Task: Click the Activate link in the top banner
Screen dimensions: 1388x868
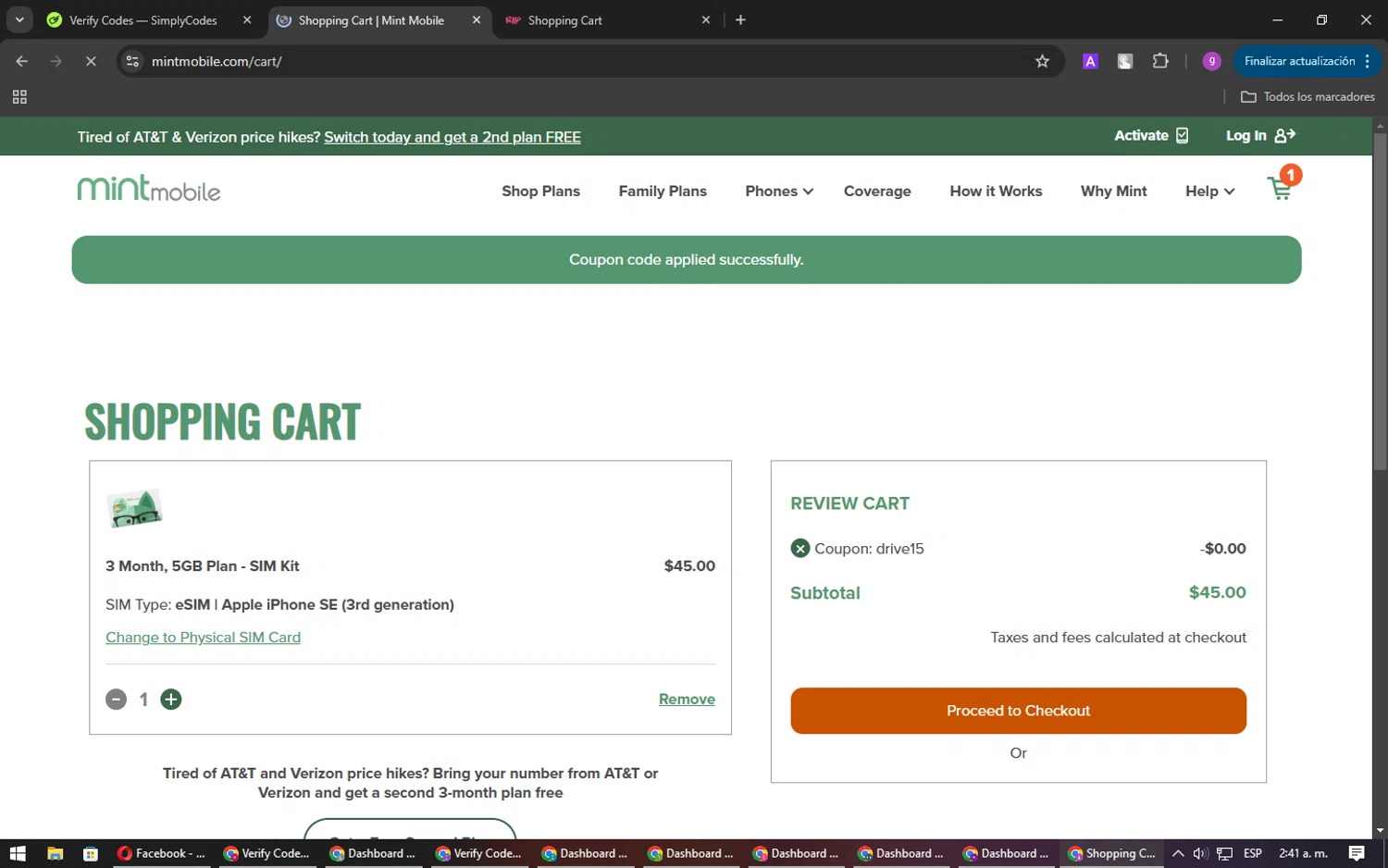Action: click(x=1151, y=135)
